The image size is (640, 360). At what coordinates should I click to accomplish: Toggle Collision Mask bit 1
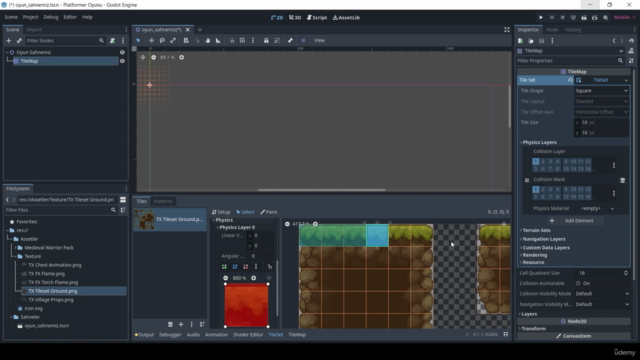click(x=536, y=189)
